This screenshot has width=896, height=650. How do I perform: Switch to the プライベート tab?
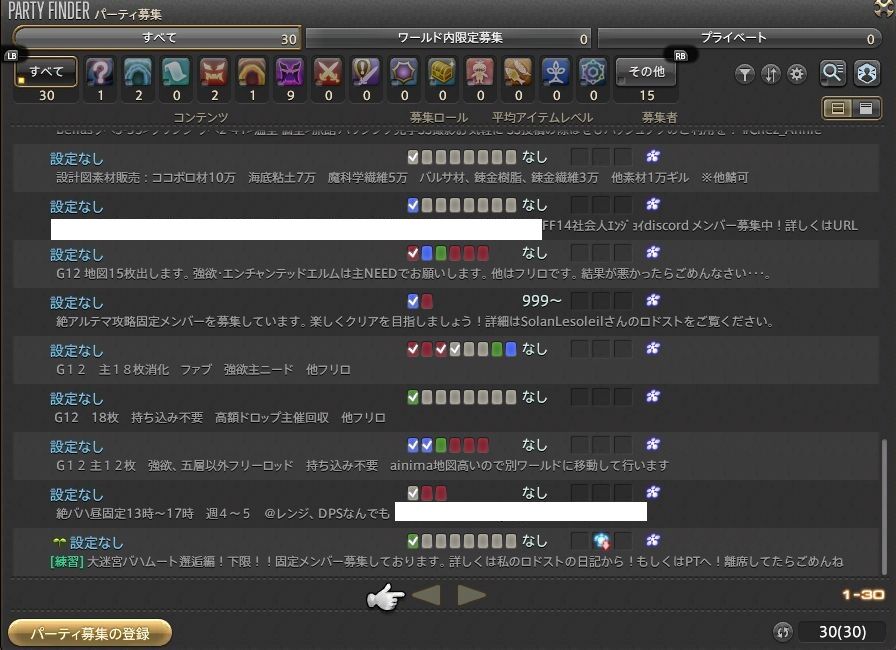pyautogui.click(x=739, y=38)
